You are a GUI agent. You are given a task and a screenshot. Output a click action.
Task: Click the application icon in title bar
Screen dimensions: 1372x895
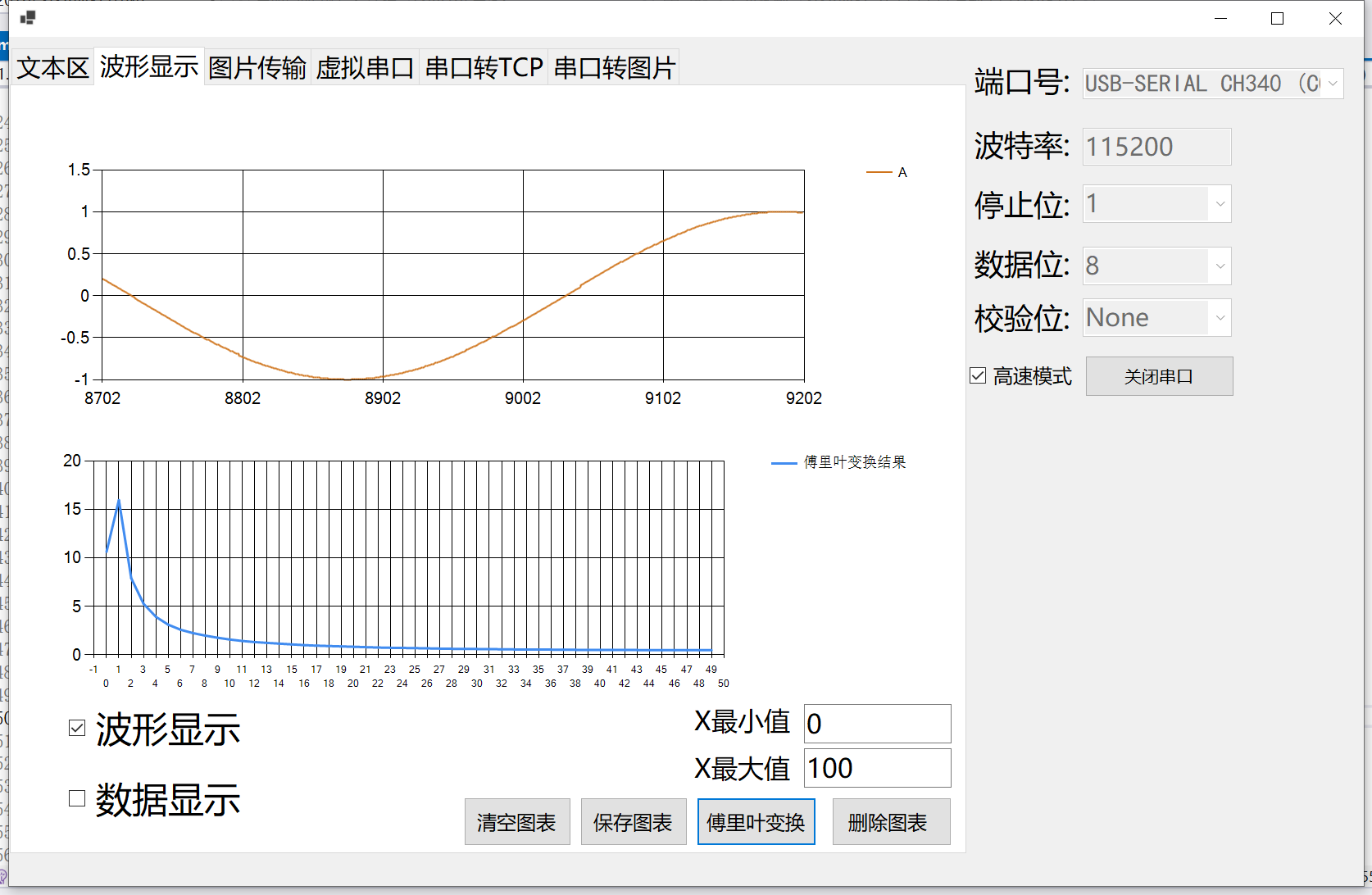click(28, 17)
